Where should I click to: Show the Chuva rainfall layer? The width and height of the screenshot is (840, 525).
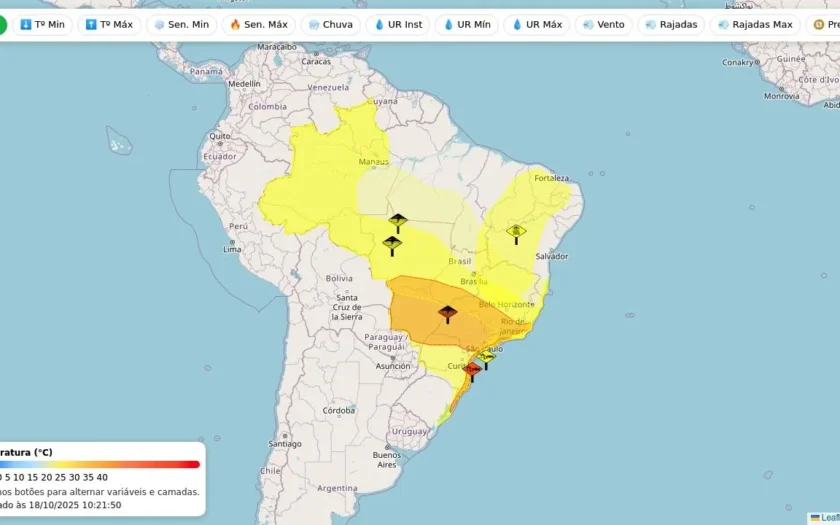pos(331,25)
